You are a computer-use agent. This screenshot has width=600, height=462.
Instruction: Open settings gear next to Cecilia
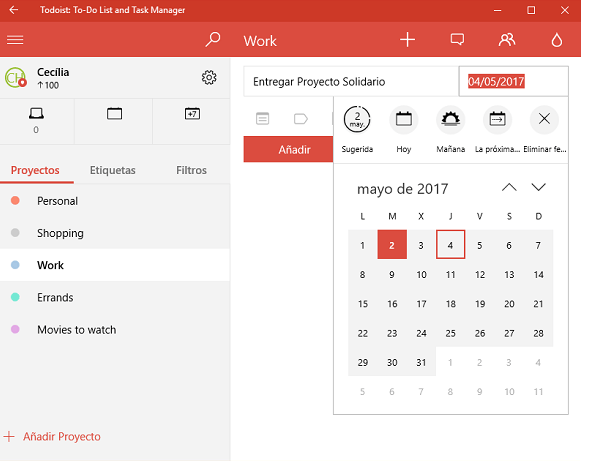tap(209, 78)
